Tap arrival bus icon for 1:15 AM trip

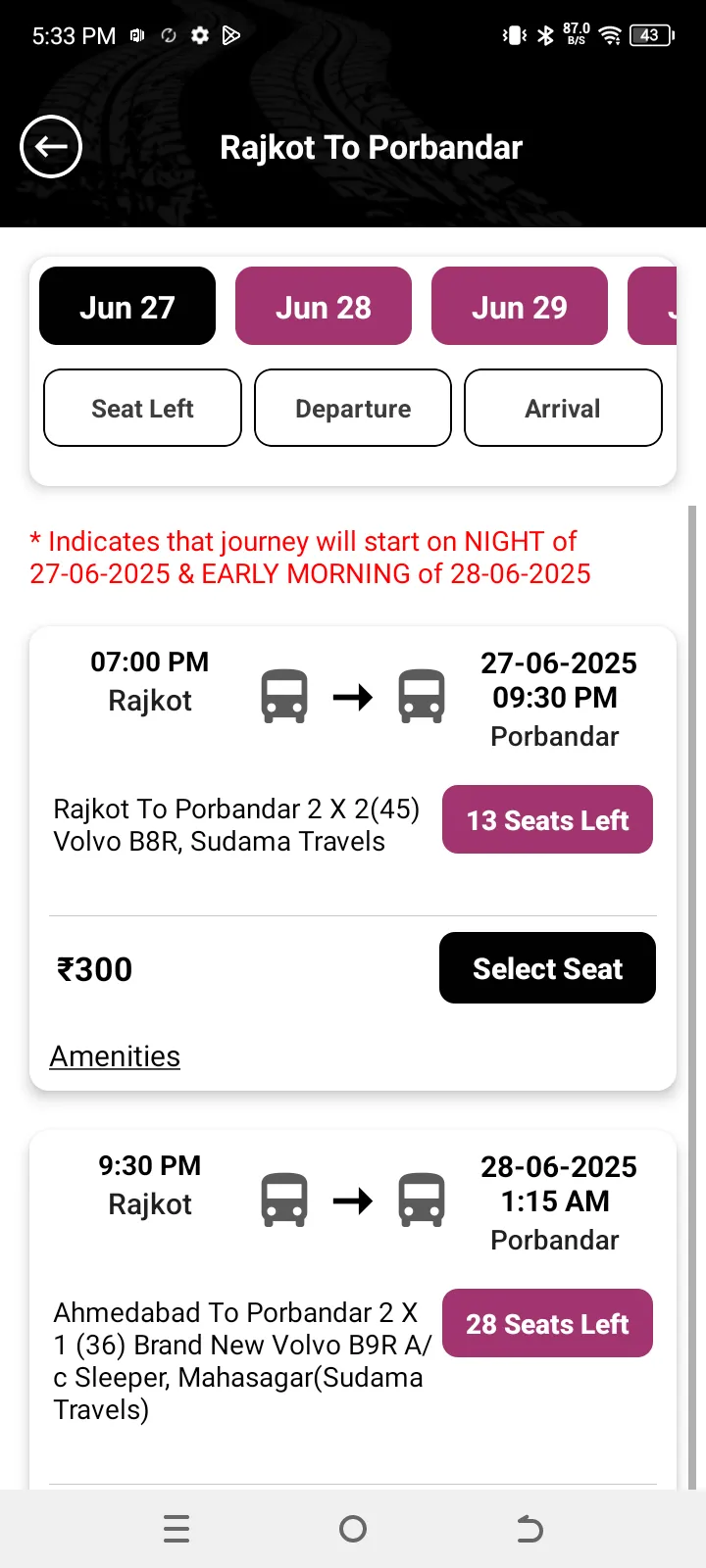coord(422,1200)
